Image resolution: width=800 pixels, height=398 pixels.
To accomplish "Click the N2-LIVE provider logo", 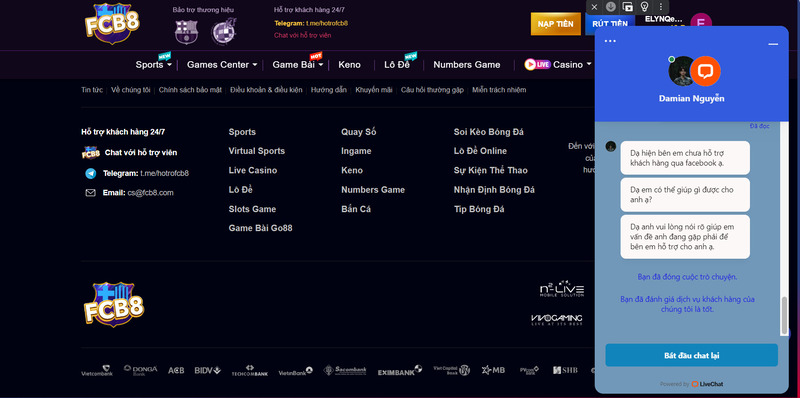I will click(x=562, y=289).
